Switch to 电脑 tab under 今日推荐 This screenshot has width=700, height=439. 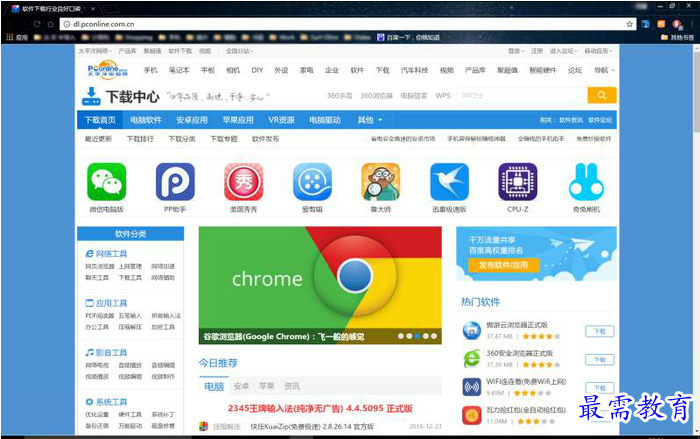(214, 386)
